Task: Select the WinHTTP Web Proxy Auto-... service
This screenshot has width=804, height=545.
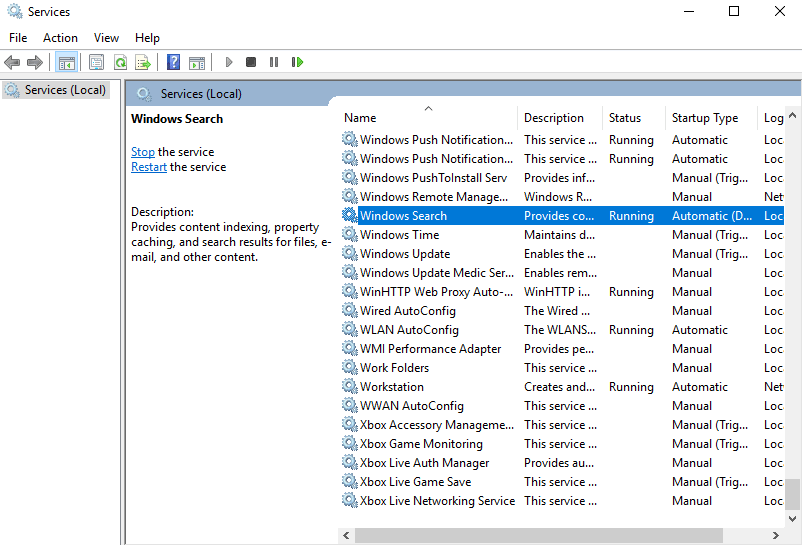Action: (562, 291)
